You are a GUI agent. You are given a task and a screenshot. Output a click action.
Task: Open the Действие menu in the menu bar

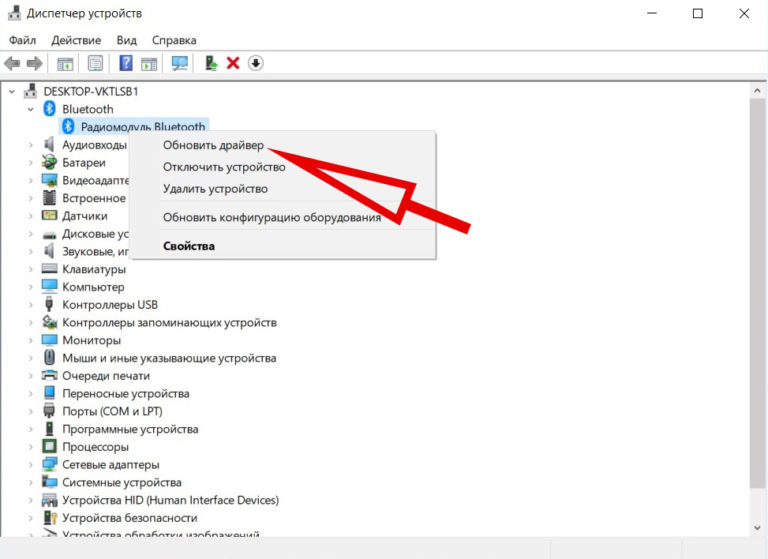point(76,40)
